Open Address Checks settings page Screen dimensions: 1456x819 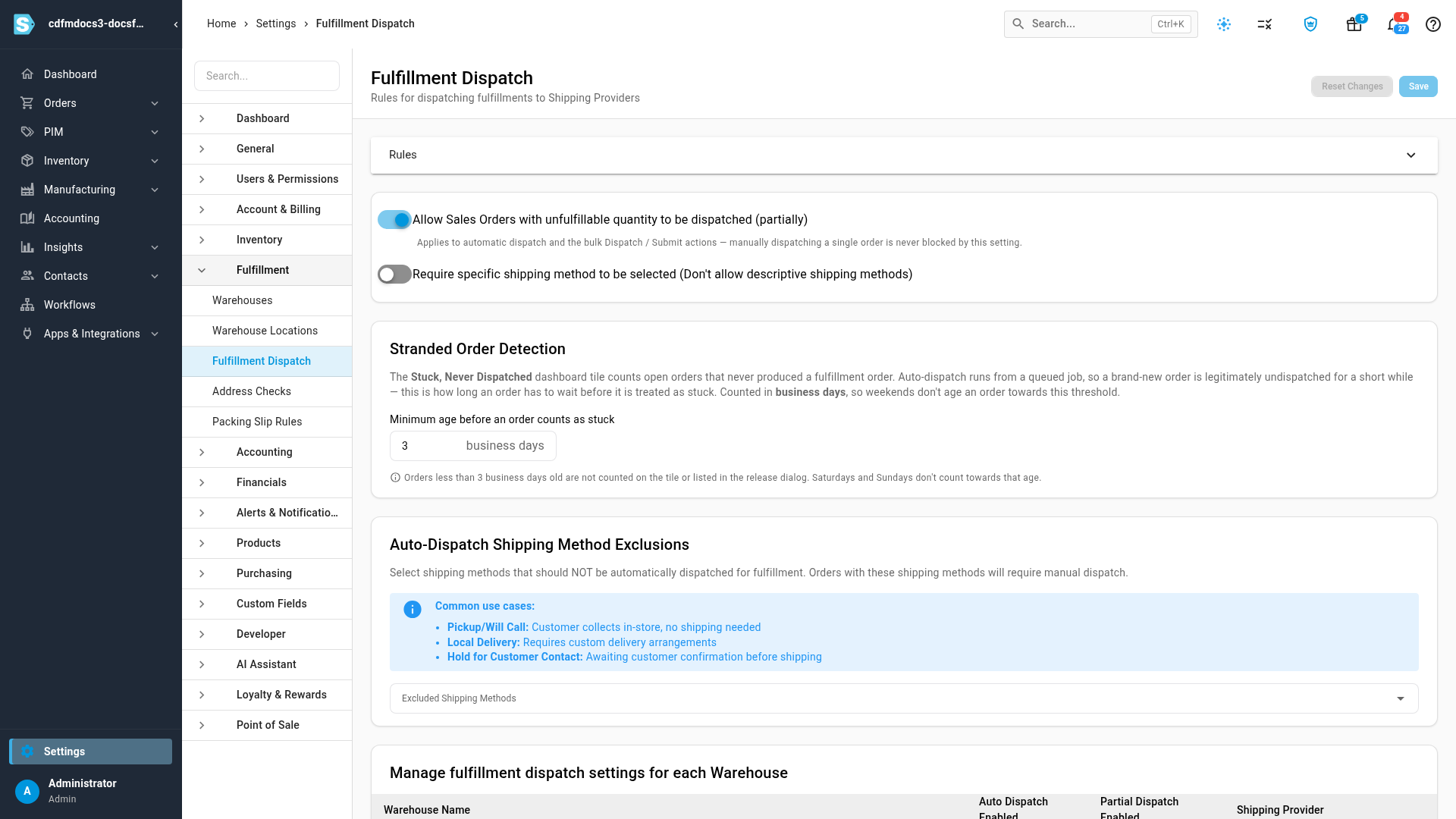pos(267,391)
